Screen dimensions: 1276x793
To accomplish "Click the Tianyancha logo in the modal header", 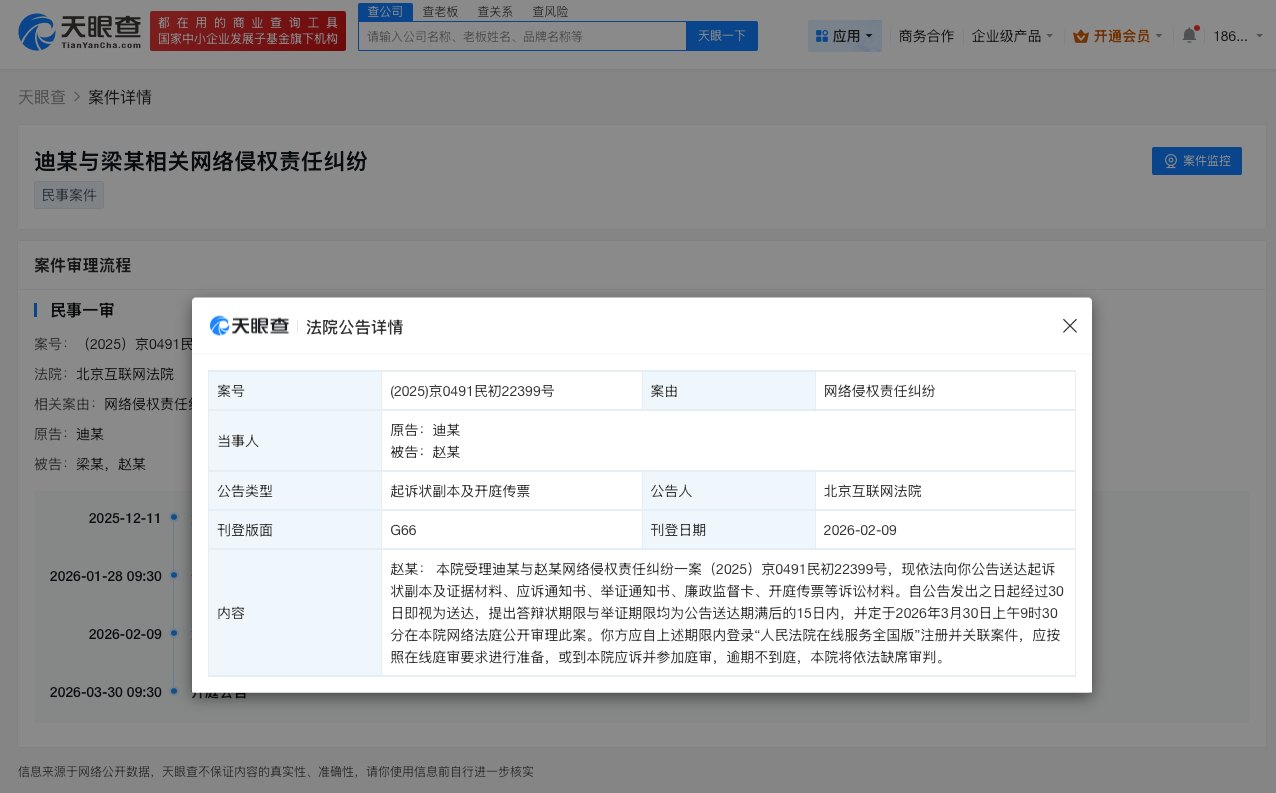I will (x=249, y=326).
